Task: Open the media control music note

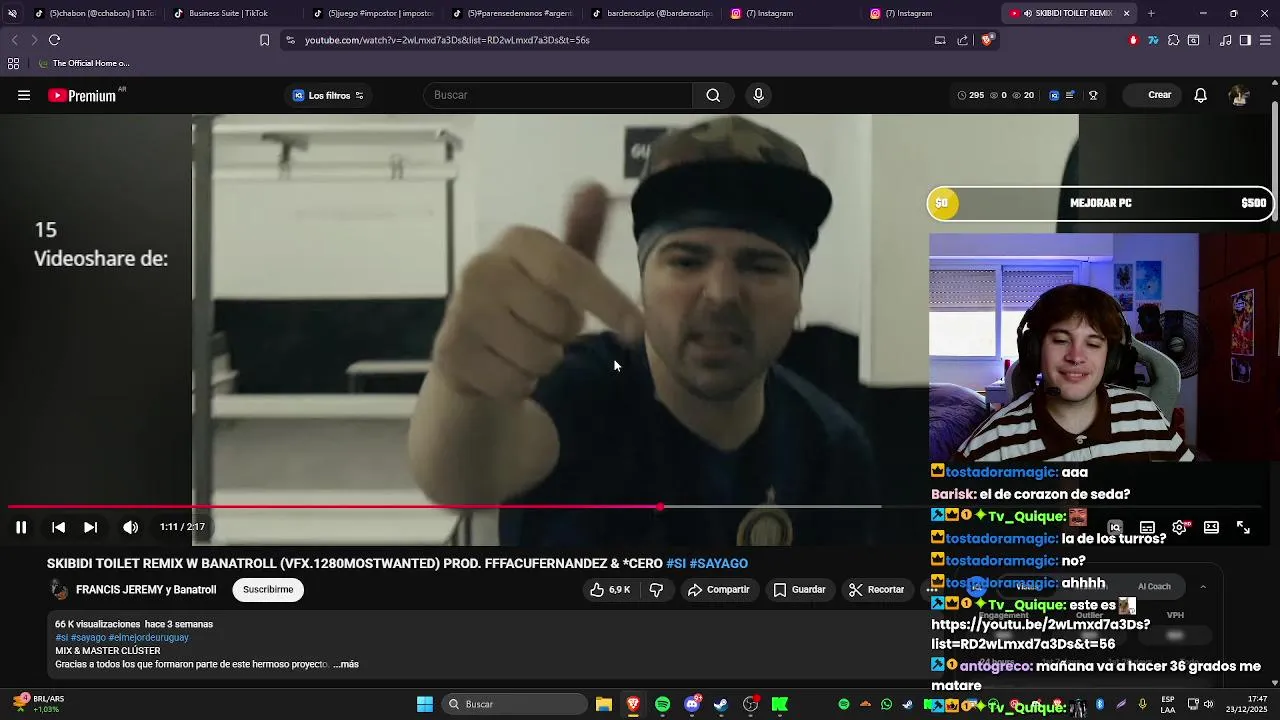Action: (1225, 40)
